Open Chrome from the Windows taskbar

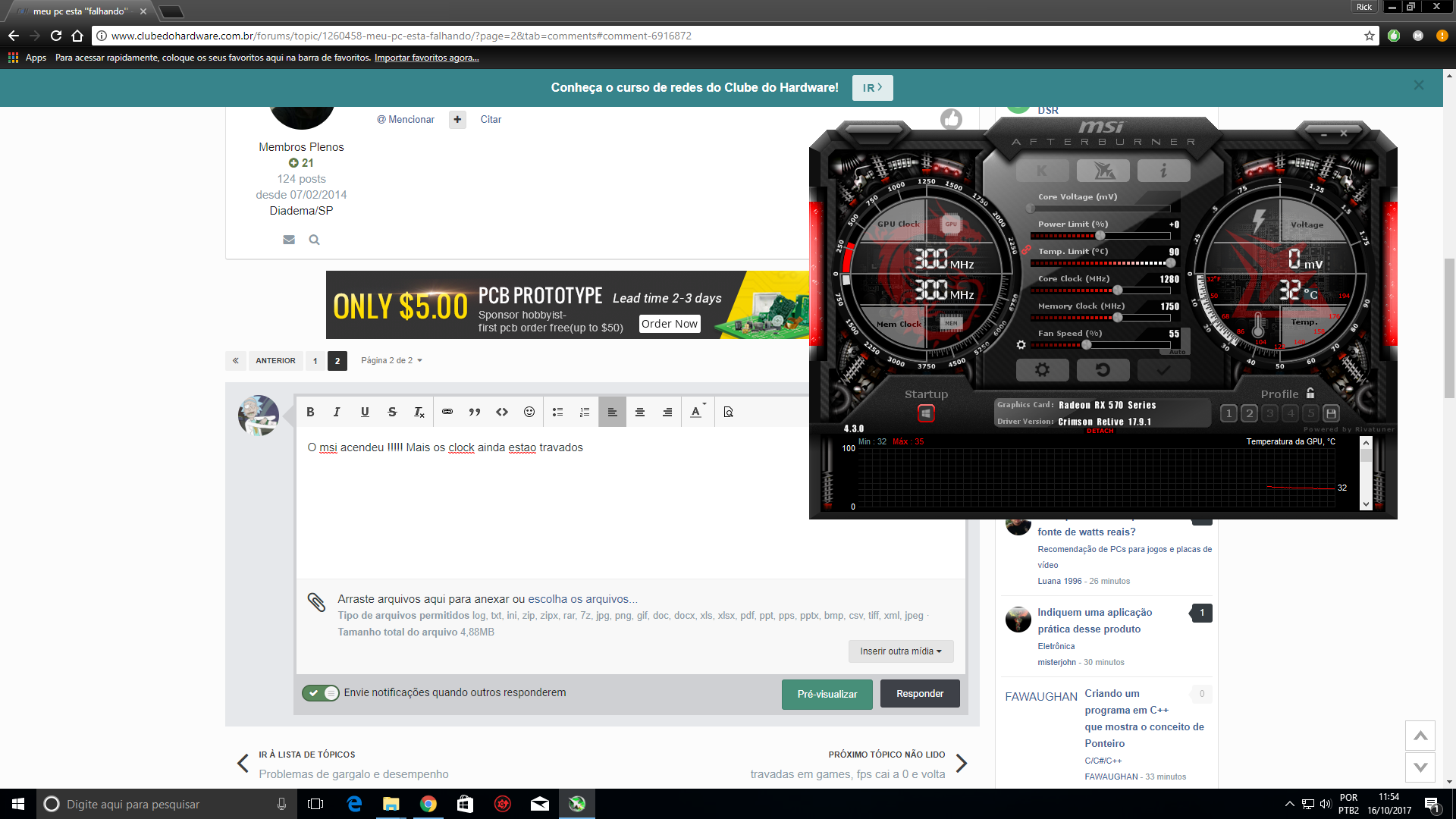tap(428, 804)
